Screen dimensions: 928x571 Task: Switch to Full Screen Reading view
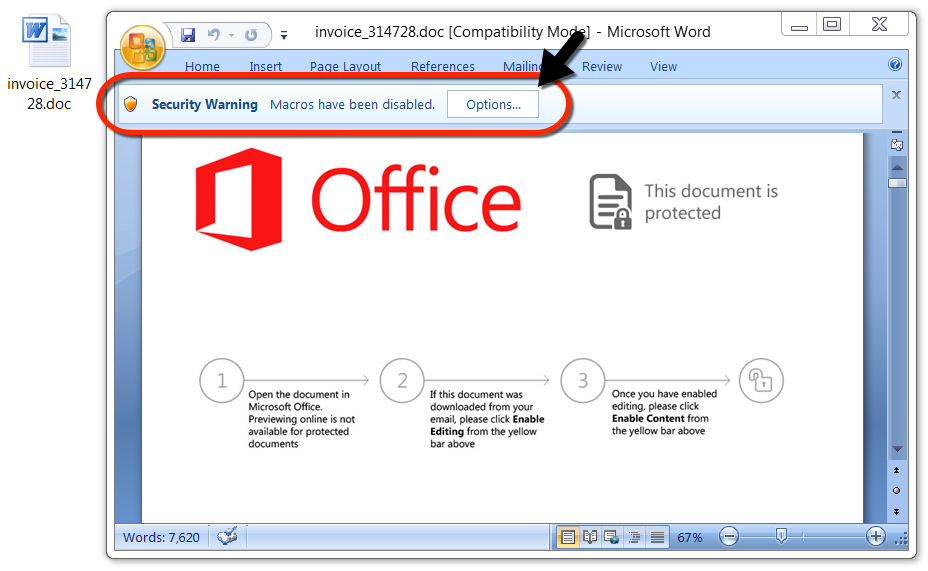[590, 537]
